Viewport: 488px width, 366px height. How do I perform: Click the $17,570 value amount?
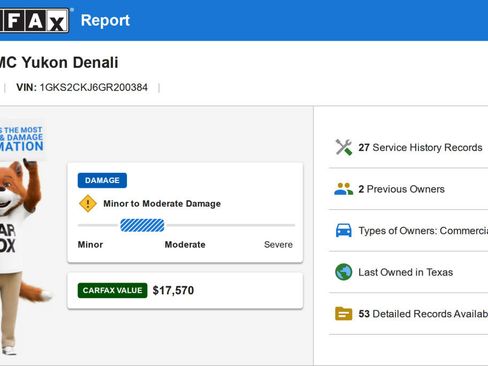(173, 290)
